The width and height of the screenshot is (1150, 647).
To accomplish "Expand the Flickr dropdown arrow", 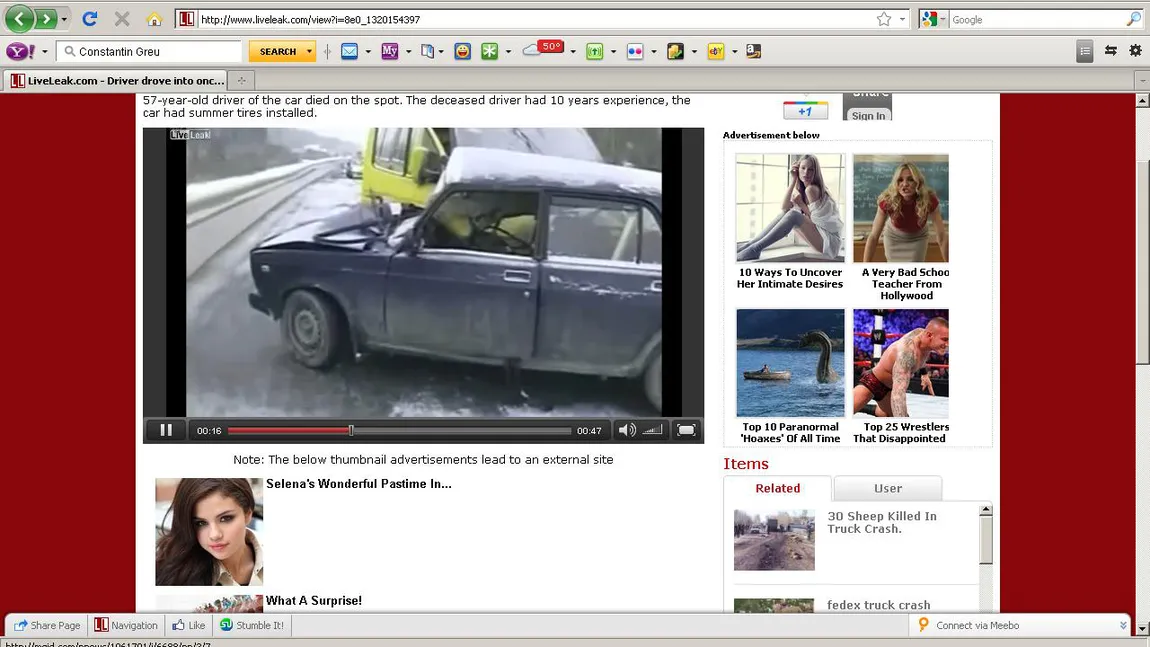I will coord(654,52).
